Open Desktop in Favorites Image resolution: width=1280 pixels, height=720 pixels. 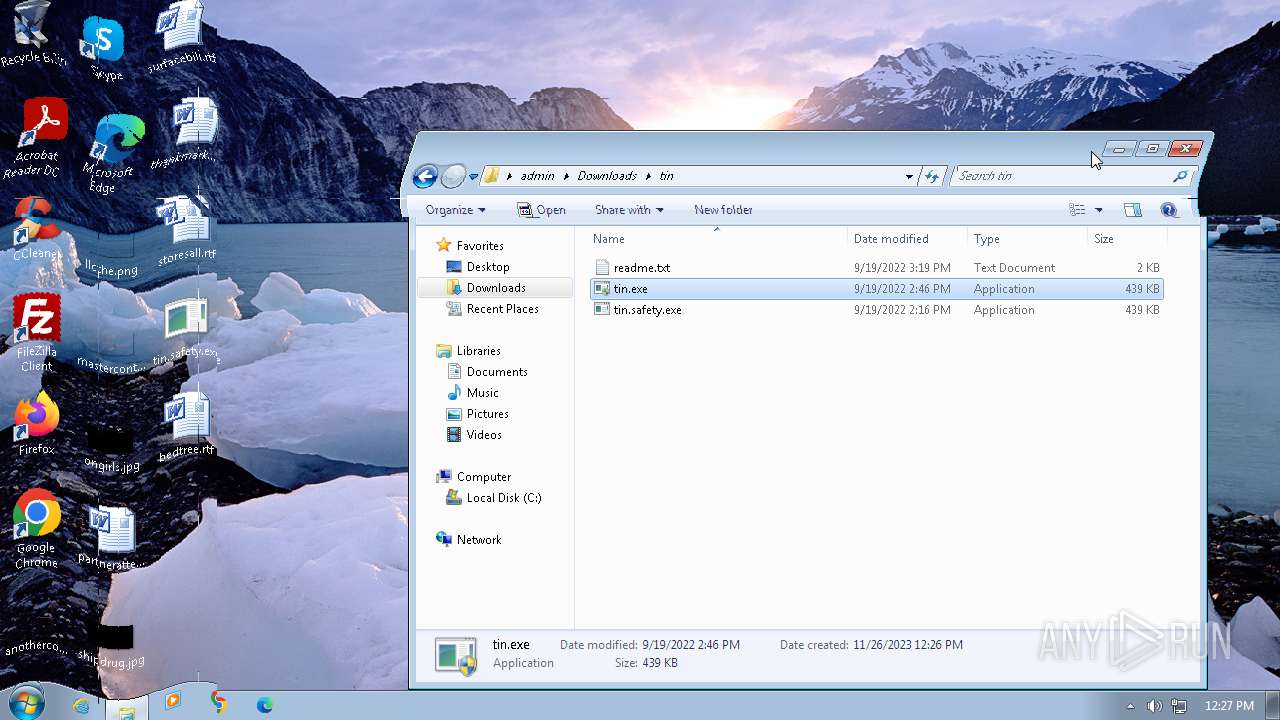(x=488, y=267)
